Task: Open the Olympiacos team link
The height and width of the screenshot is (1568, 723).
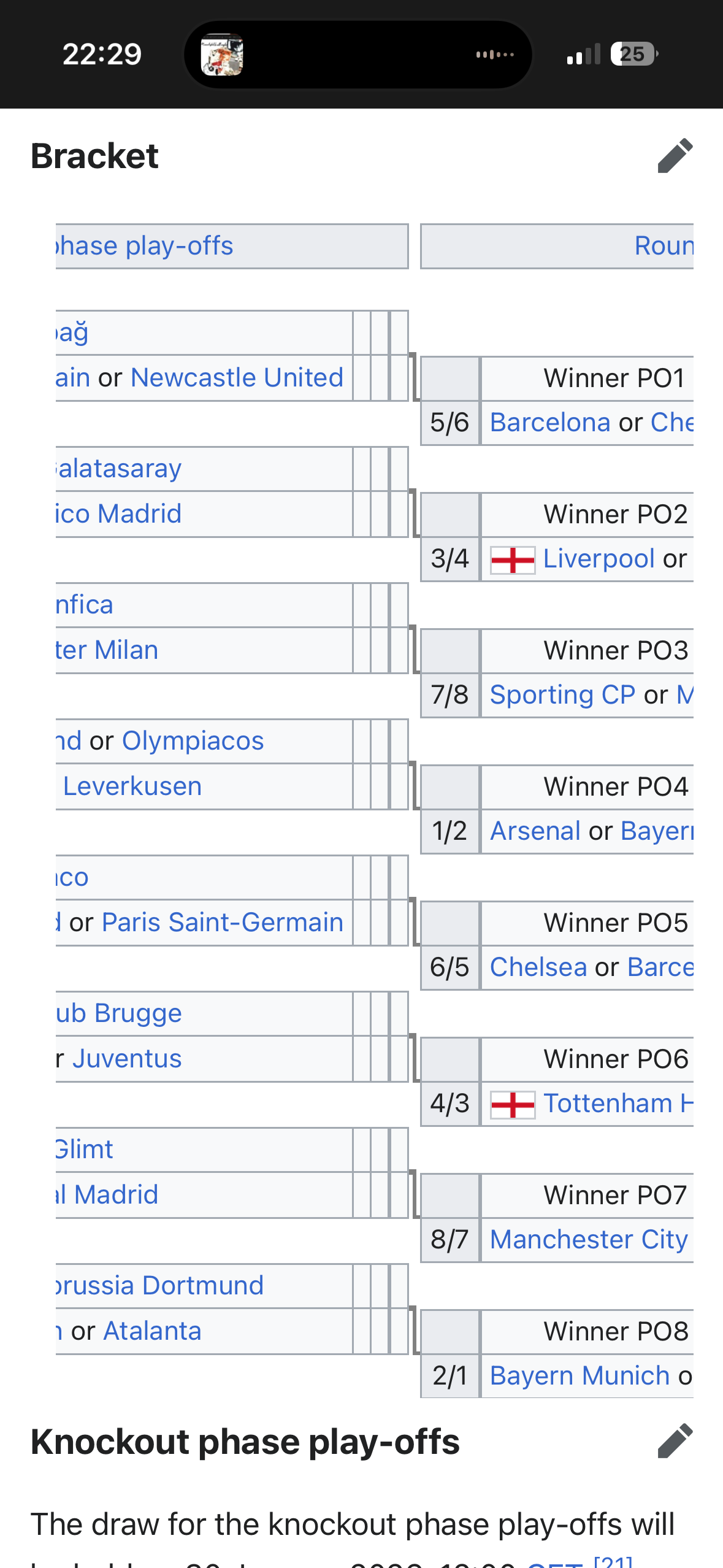Action: [193, 741]
